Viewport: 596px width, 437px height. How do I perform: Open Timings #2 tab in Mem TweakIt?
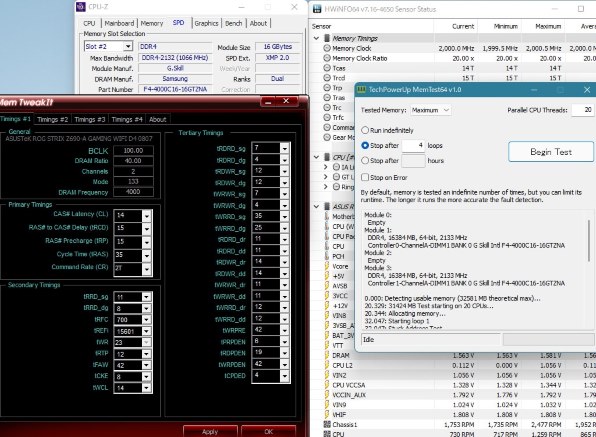(52, 119)
